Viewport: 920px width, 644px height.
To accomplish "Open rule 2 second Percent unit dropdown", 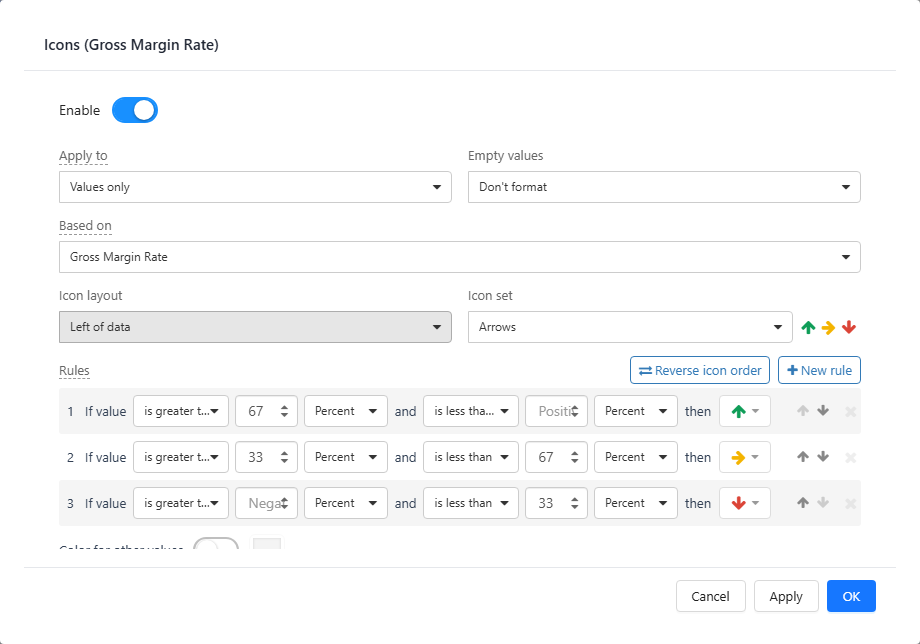I will coord(636,457).
